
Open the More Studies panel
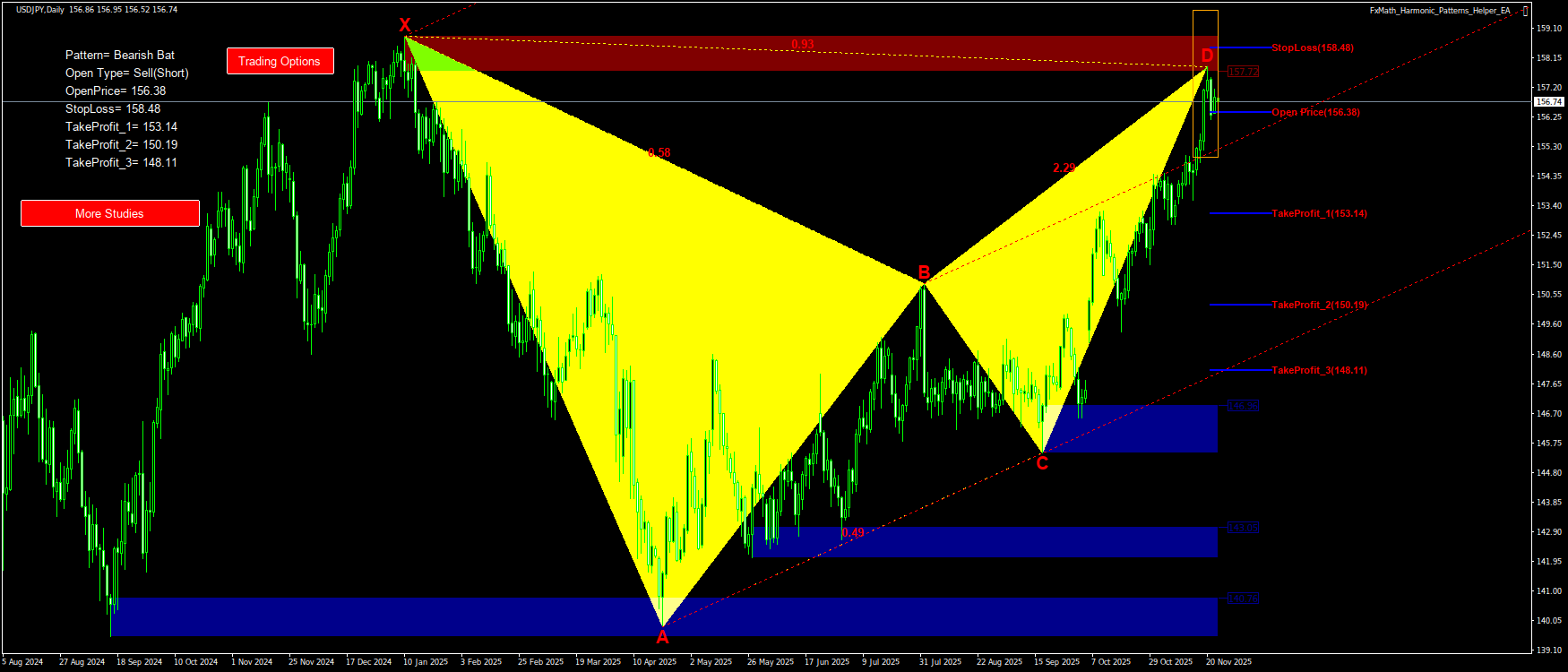coord(109,213)
